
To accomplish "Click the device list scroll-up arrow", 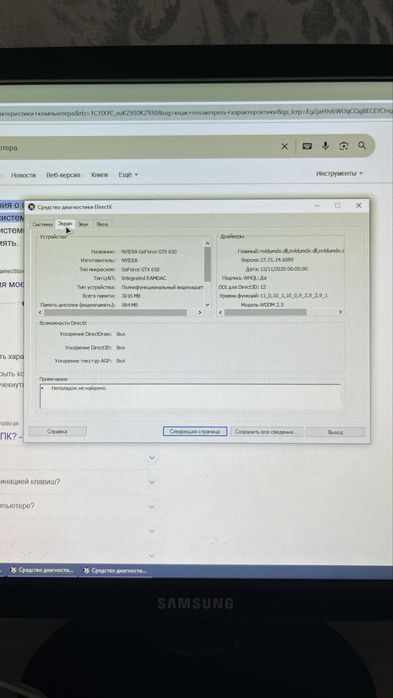I will pyautogui.click(x=207, y=243).
